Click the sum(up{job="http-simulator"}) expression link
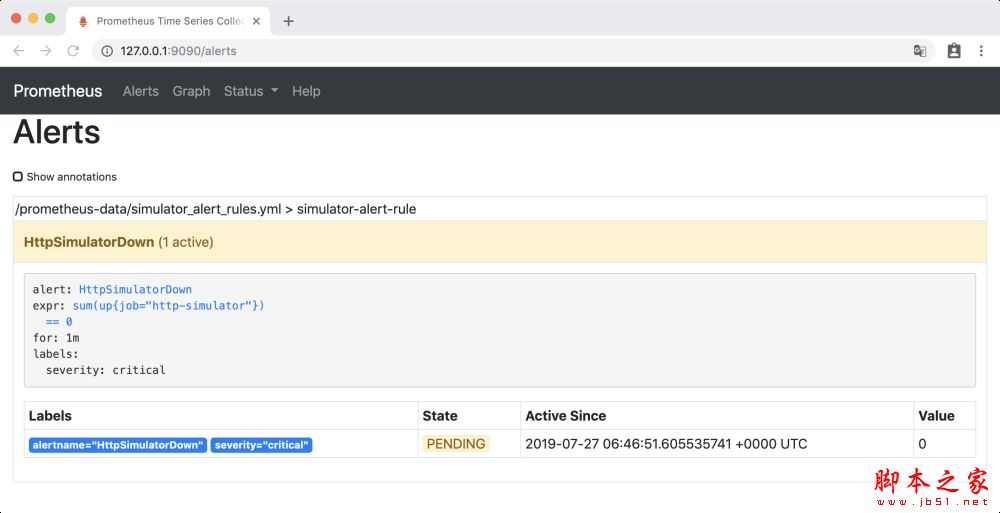This screenshot has width=1000, height=513. click(168, 306)
